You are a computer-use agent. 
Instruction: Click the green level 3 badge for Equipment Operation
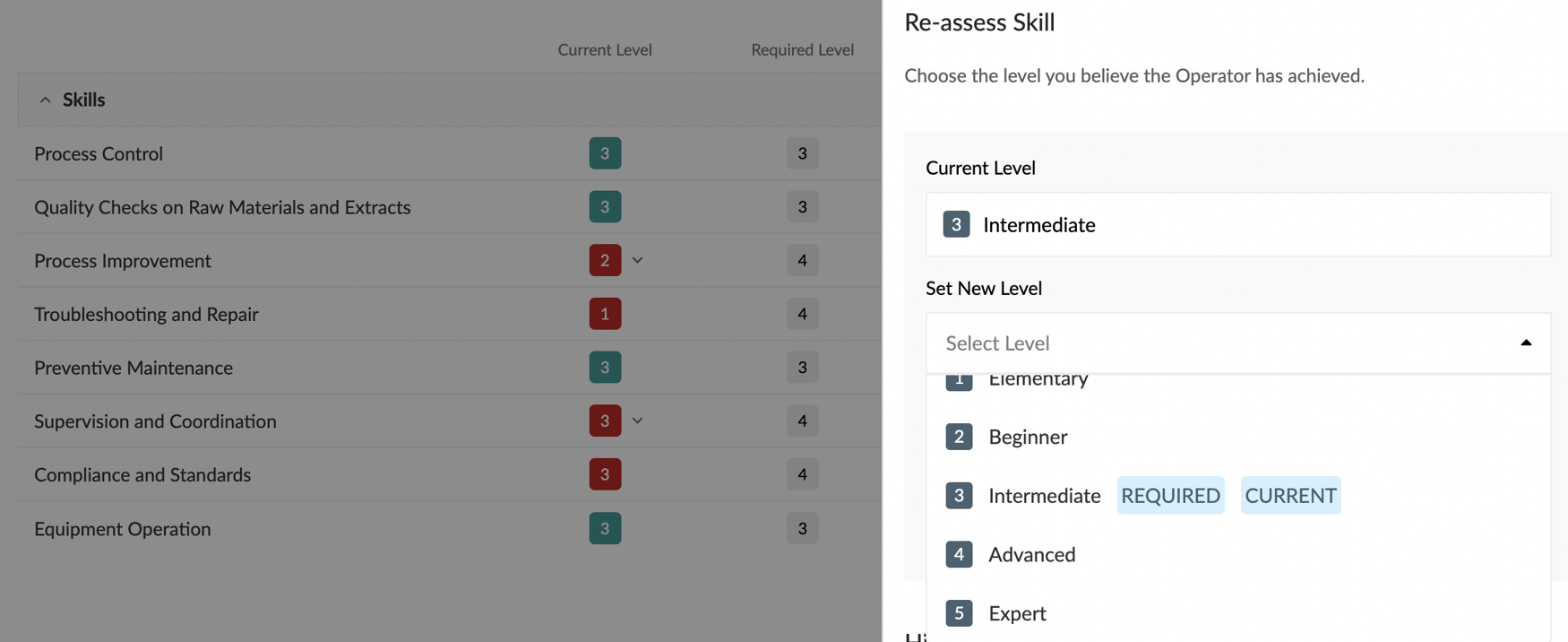click(605, 528)
